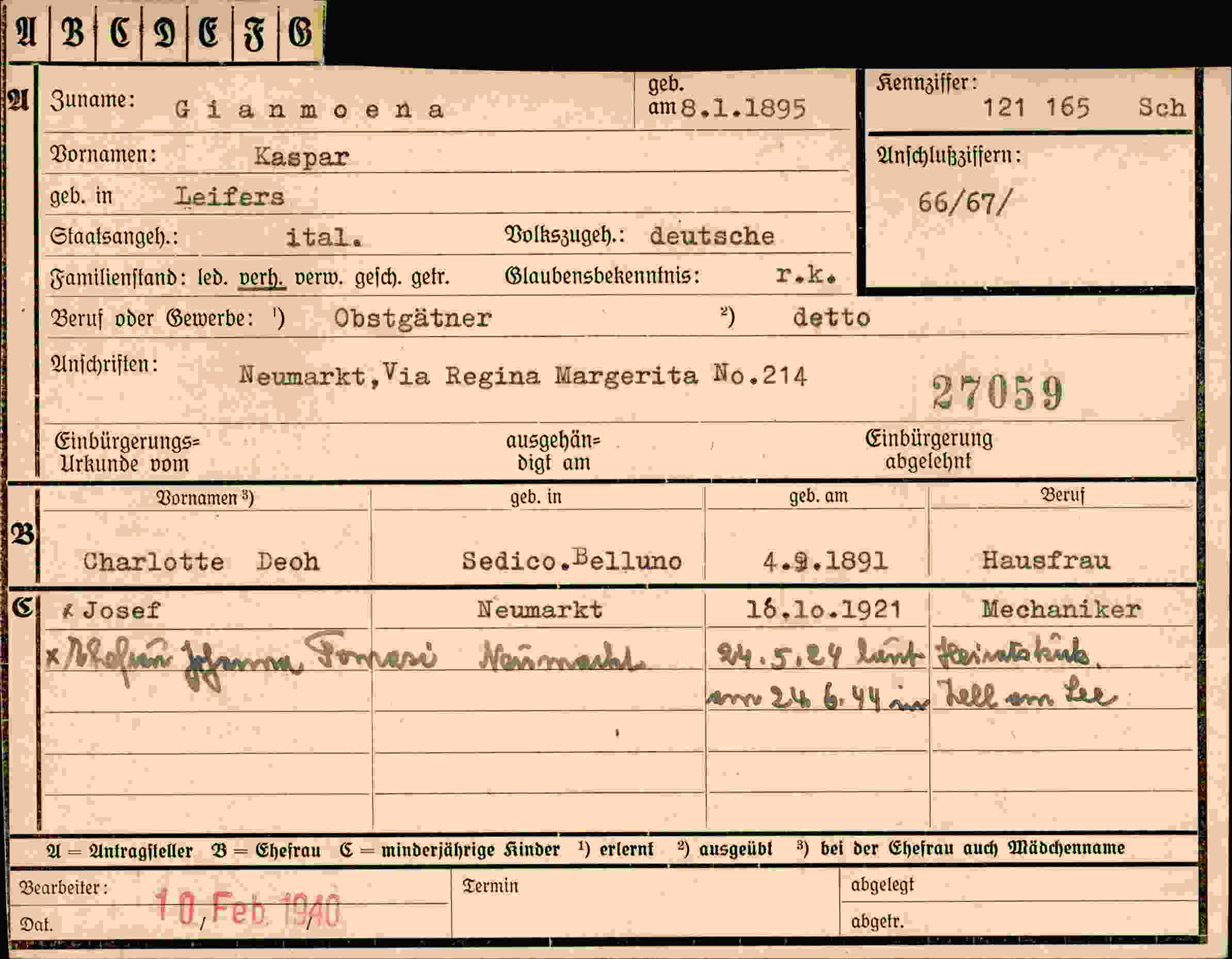Click the Kennziffer value 121 165

coord(1035,107)
